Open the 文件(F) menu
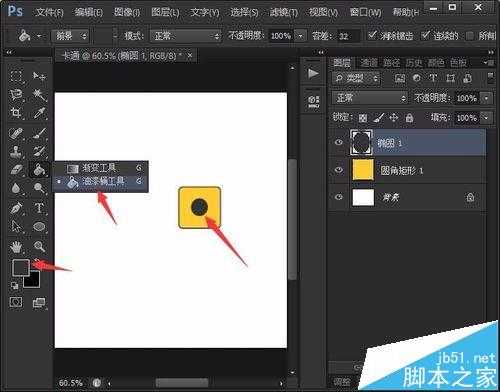500x392 pixels. click(x=49, y=13)
